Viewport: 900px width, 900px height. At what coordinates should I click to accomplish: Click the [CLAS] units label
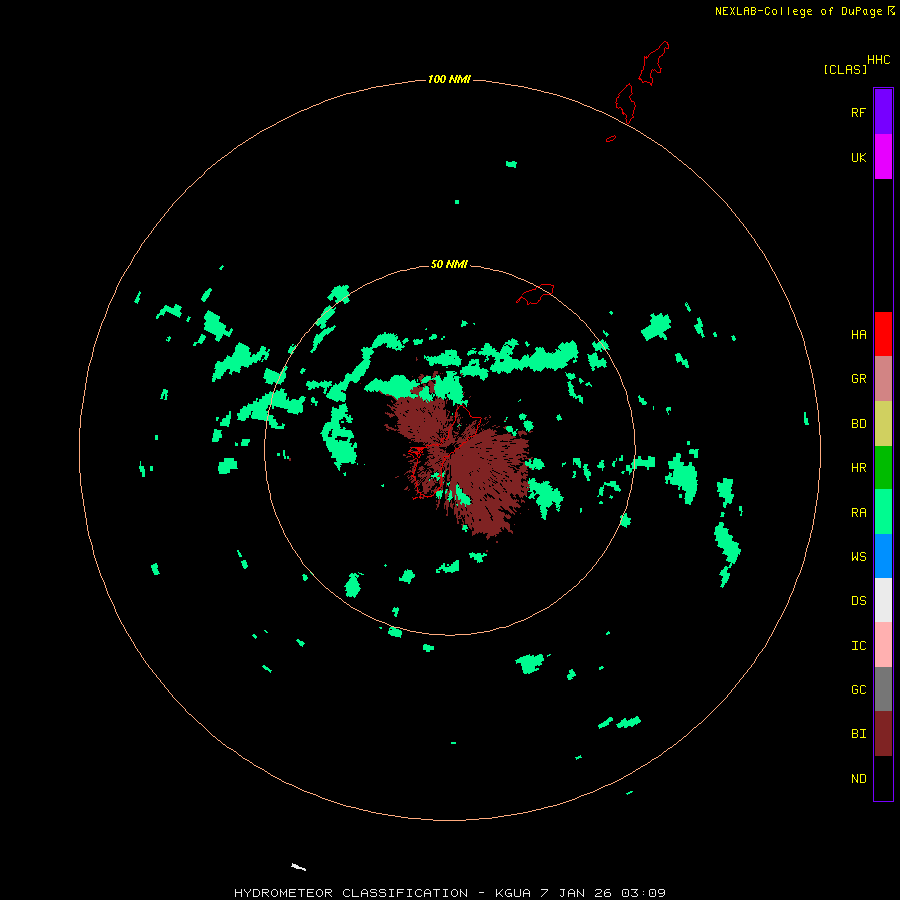(845, 69)
